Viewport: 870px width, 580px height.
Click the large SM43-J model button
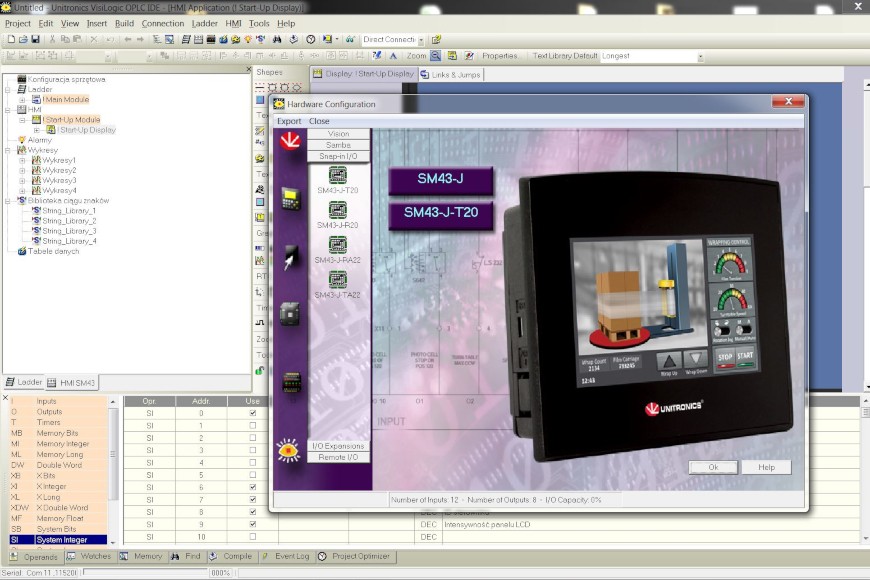pos(441,179)
